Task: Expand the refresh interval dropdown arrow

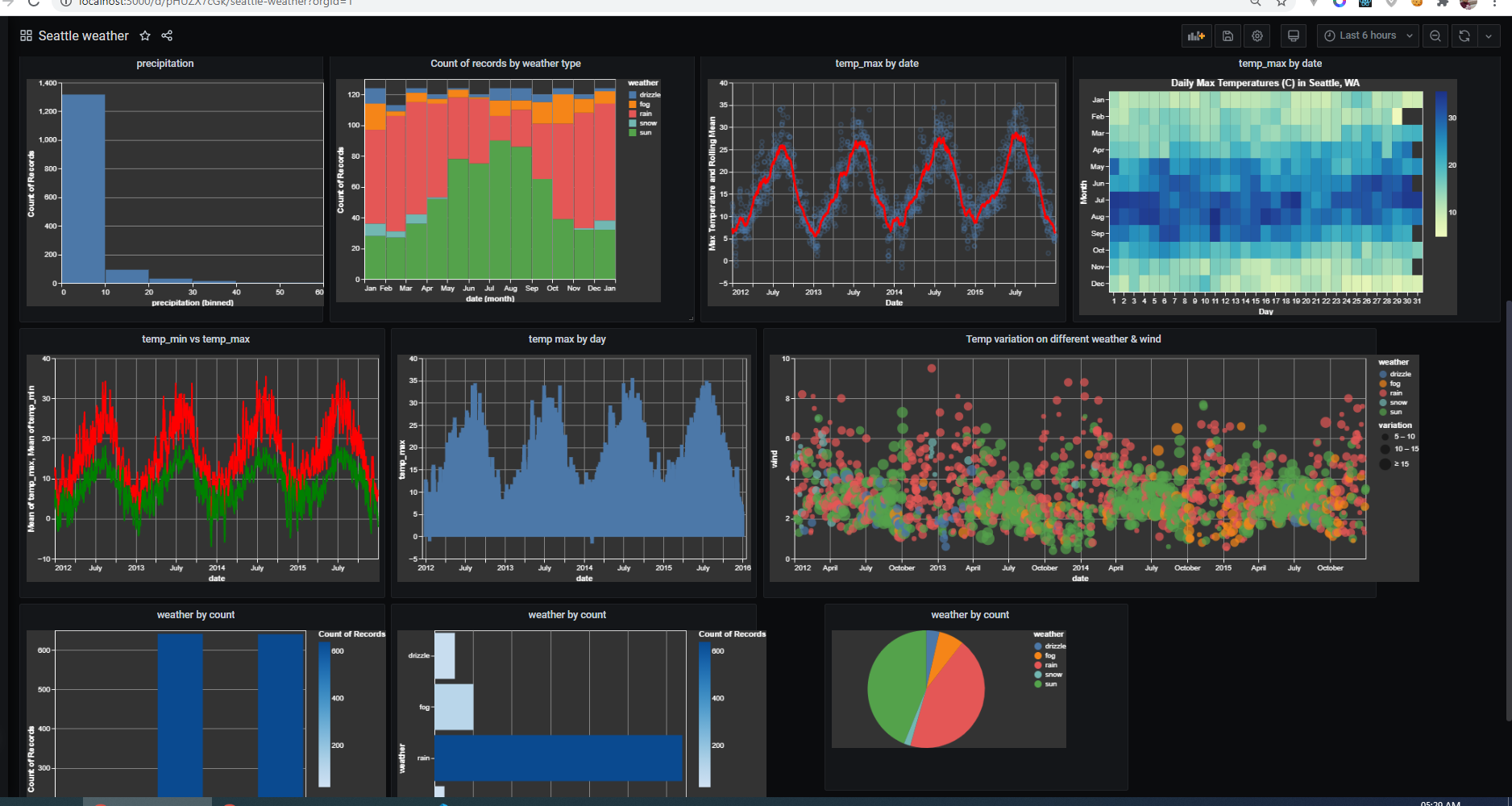Action: (x=1489, y=35)
